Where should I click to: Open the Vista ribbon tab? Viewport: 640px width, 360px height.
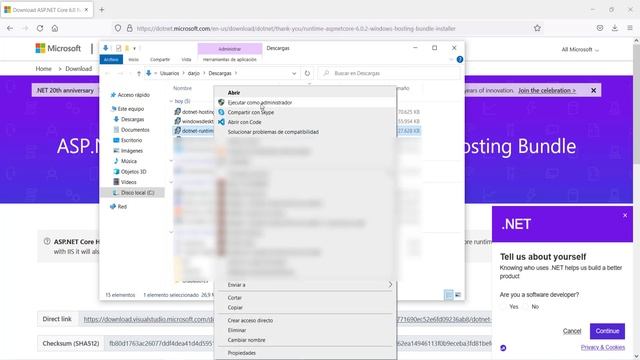tap(186, 60)
